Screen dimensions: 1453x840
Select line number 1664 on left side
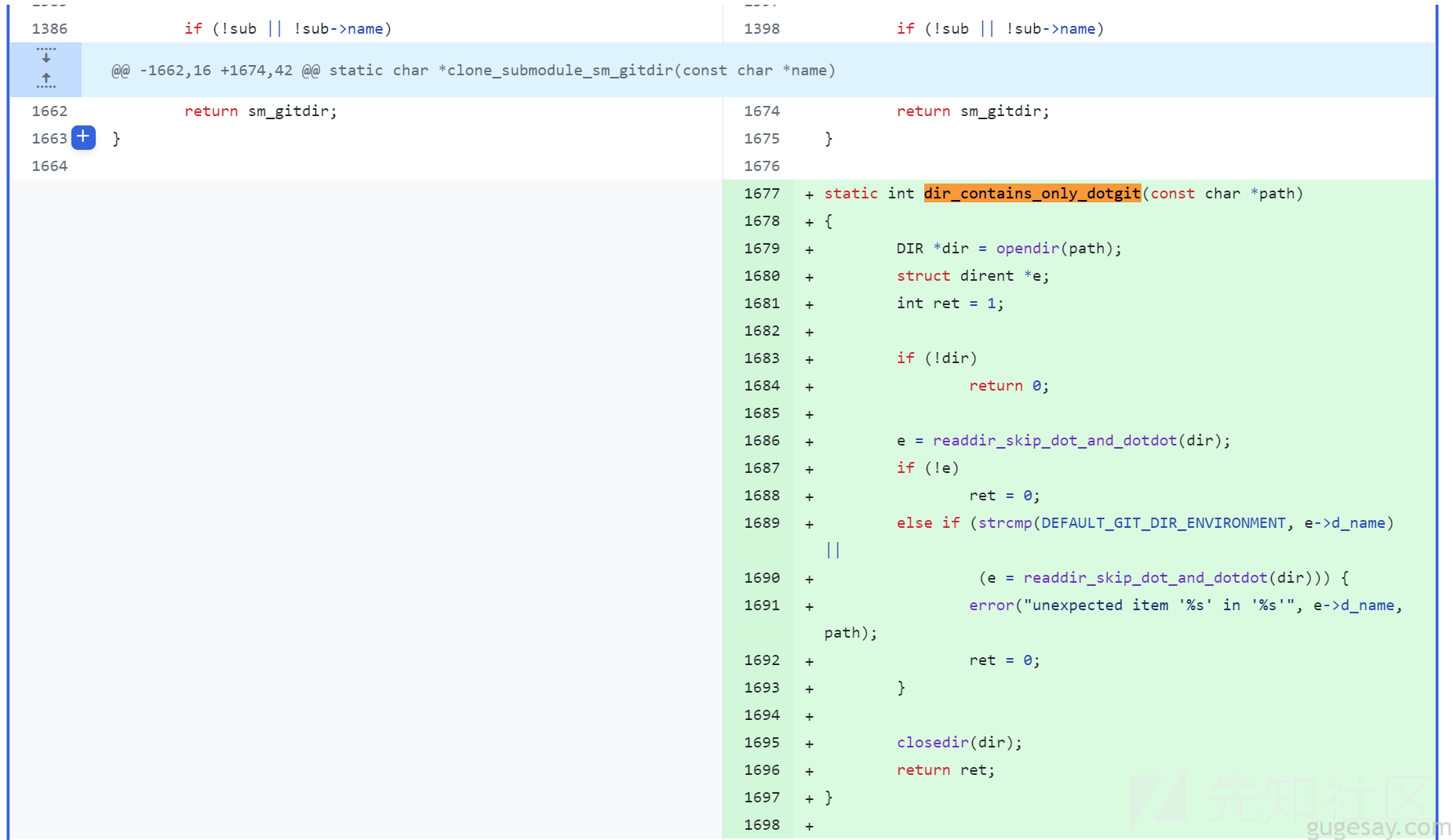[49, 165]
